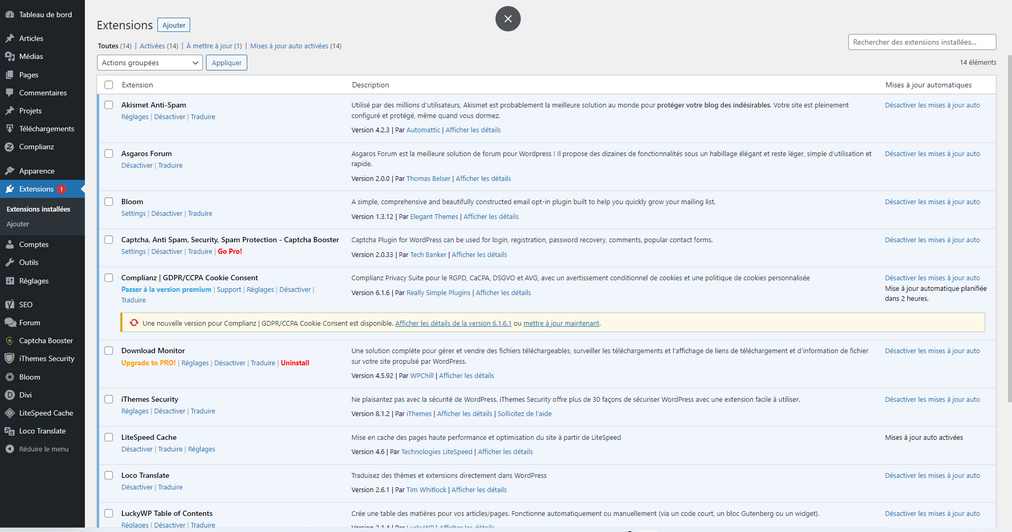Click Settings link under Bloom plugin
Image resolution: width=1012 pixels, height=532 pixels.
coord(134,214)
